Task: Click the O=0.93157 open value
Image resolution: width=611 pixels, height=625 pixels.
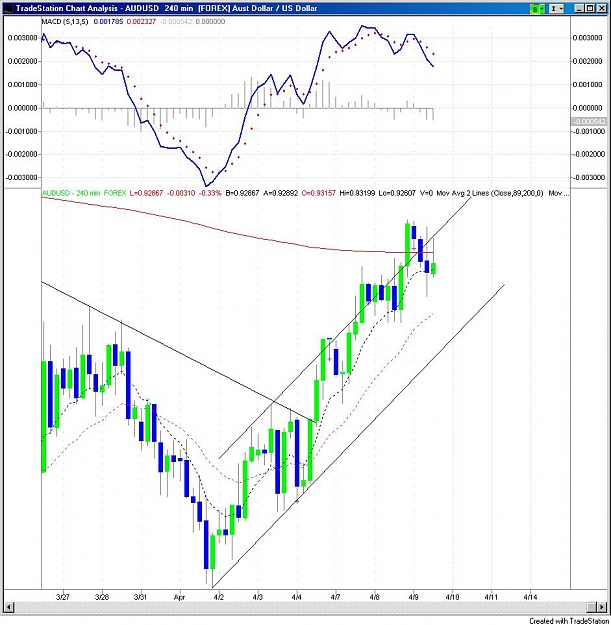Action: 319,193
